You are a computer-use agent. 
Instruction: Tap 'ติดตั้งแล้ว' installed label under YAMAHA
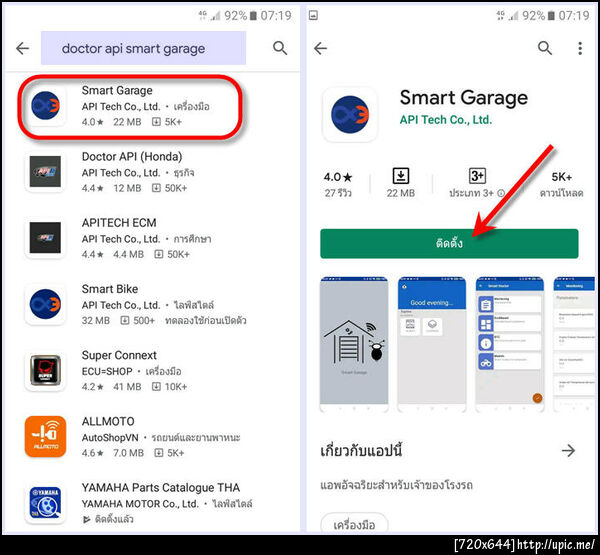point(114,519)
